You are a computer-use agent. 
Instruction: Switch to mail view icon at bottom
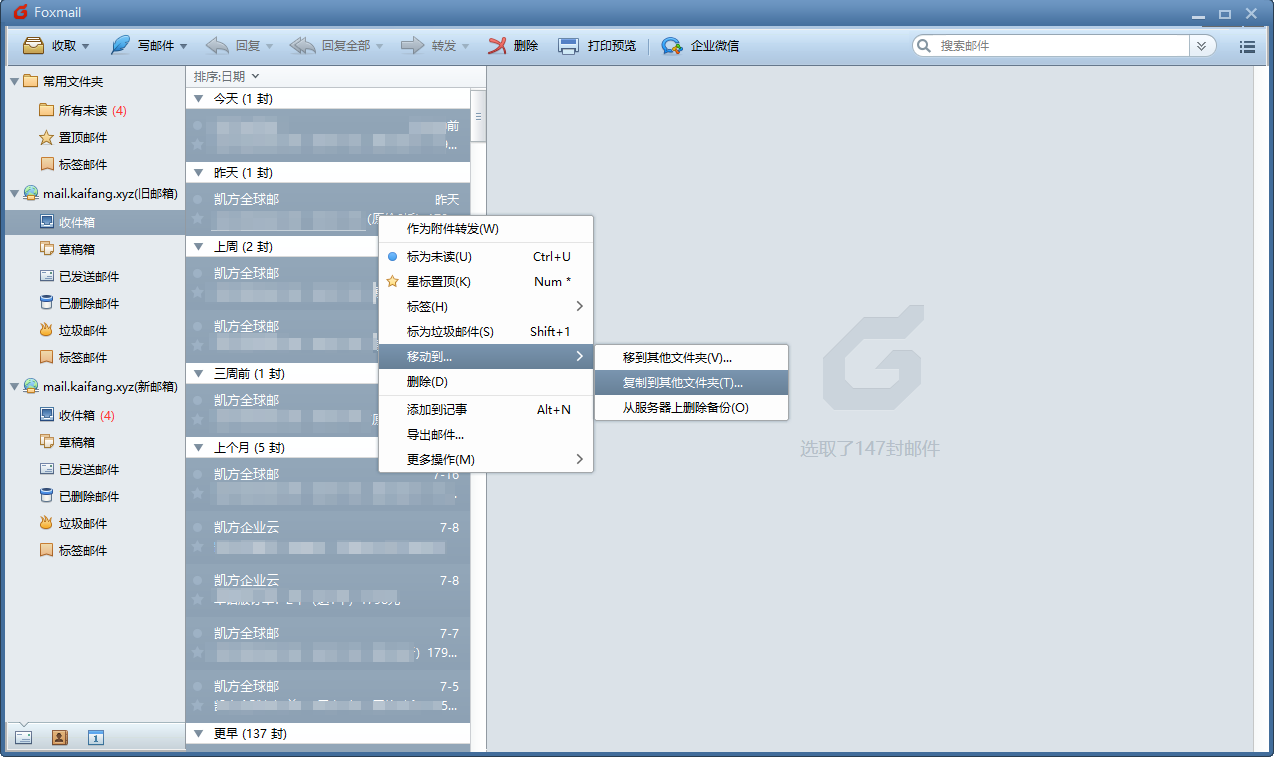tap(23, 738)
